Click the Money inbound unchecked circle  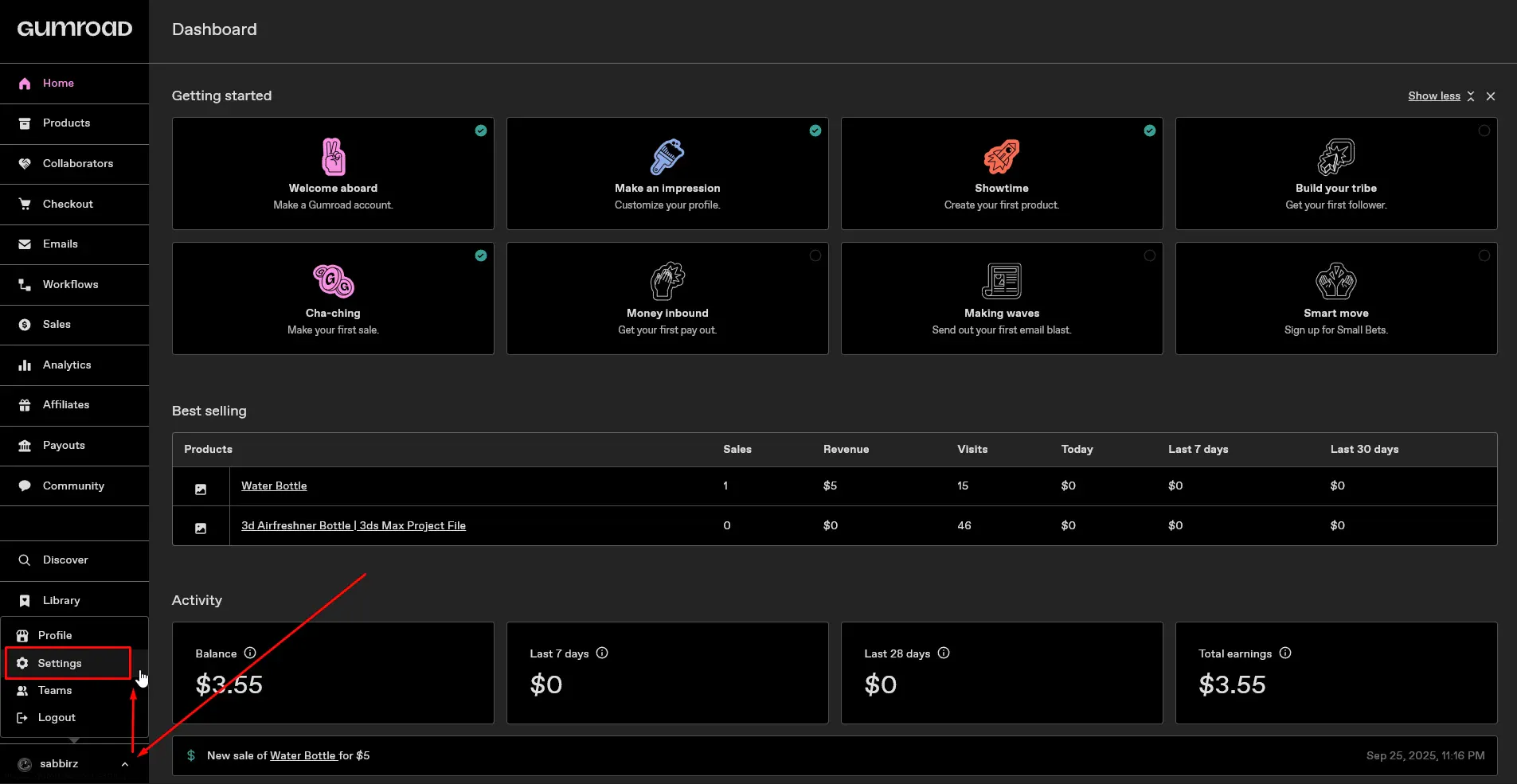point(815,255)
